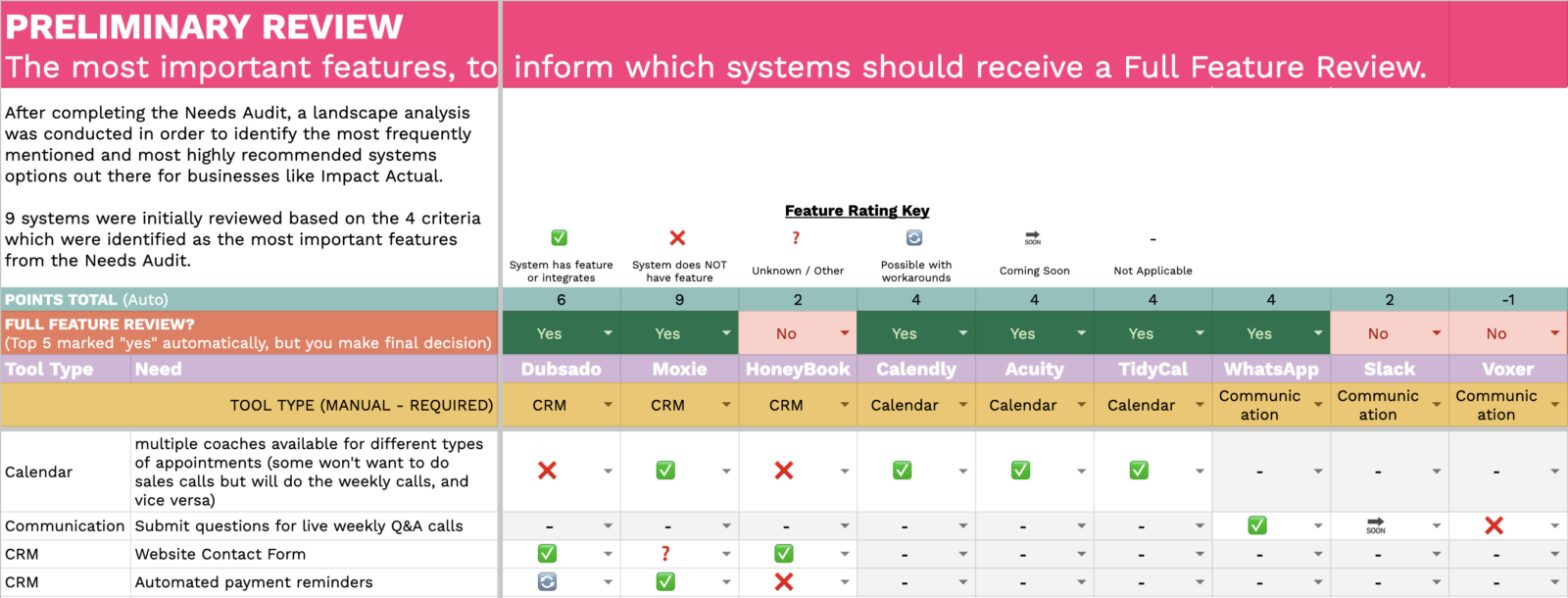
Task: Click HoneyBook's red X in the Calendar row
Action: coord(784,471)
